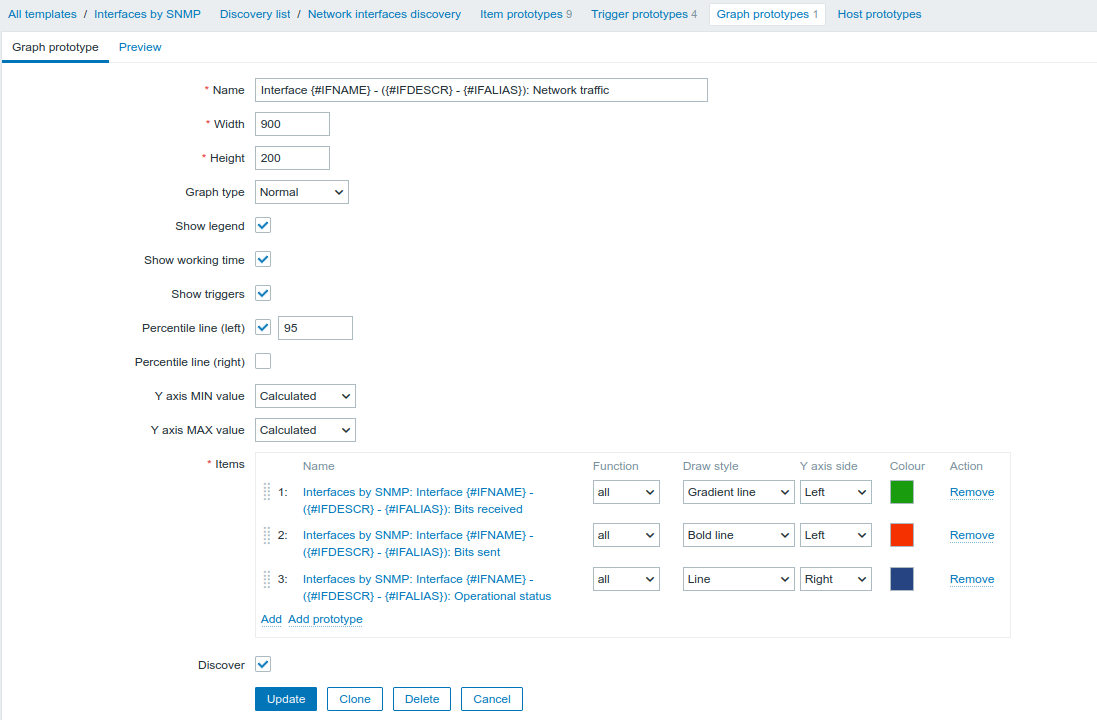Change the Bold line draw style dropdown

click(x=738, y=535)
